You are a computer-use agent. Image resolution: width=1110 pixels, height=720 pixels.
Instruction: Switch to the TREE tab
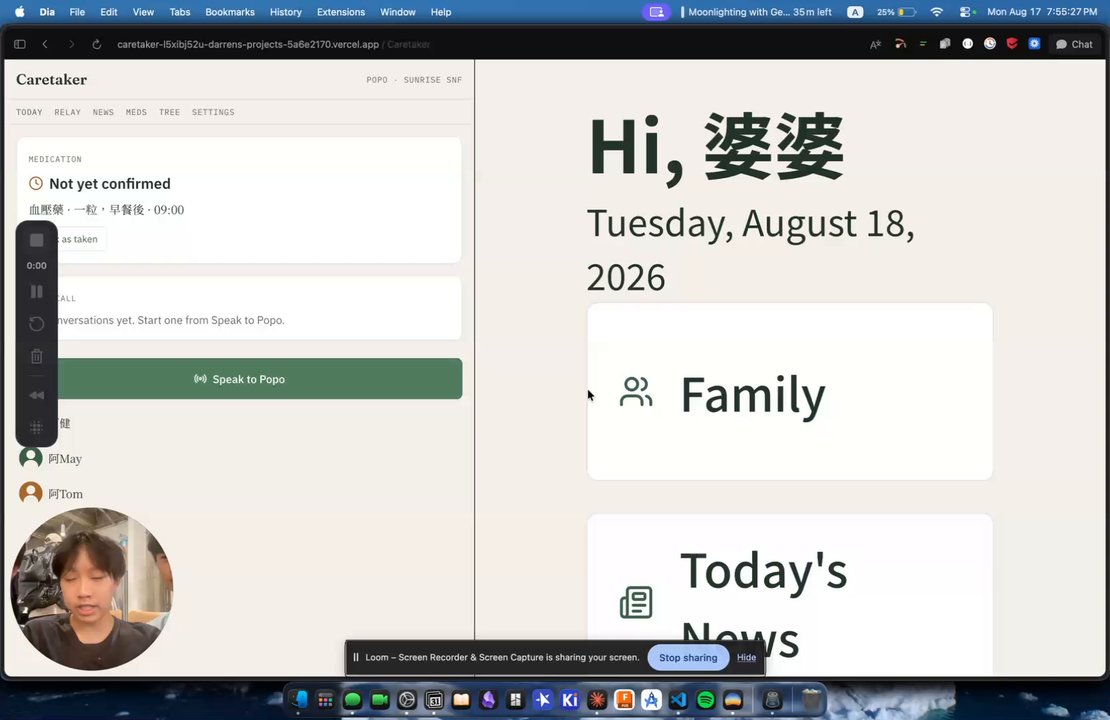(169, 112)
